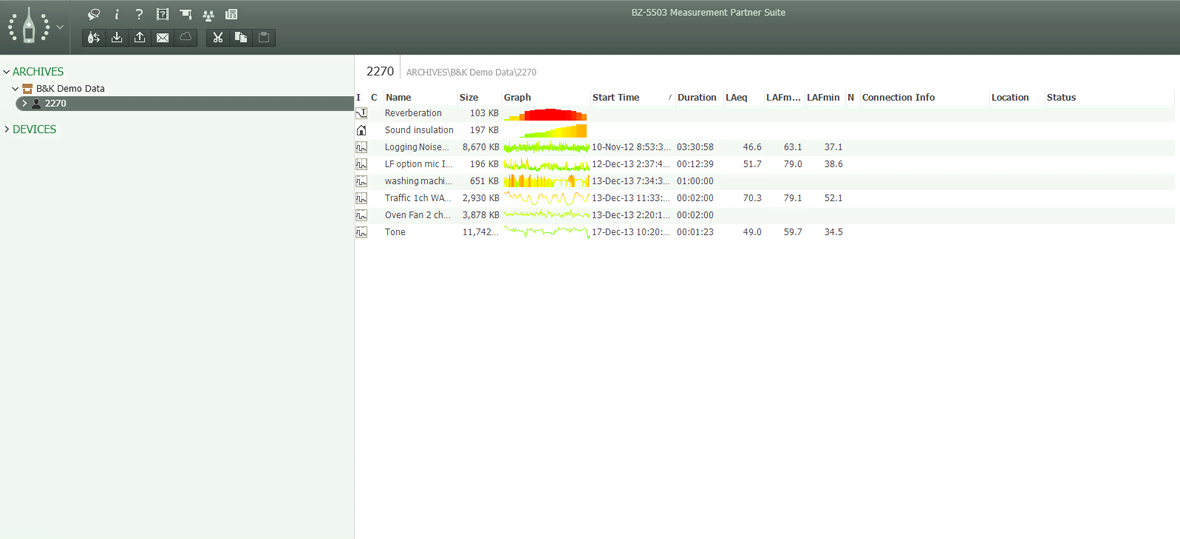Image resolution: width=1180 pixels, height=539 pixels.
Task: Click the copy documents toolbar button
Action: tap(241, 38)
